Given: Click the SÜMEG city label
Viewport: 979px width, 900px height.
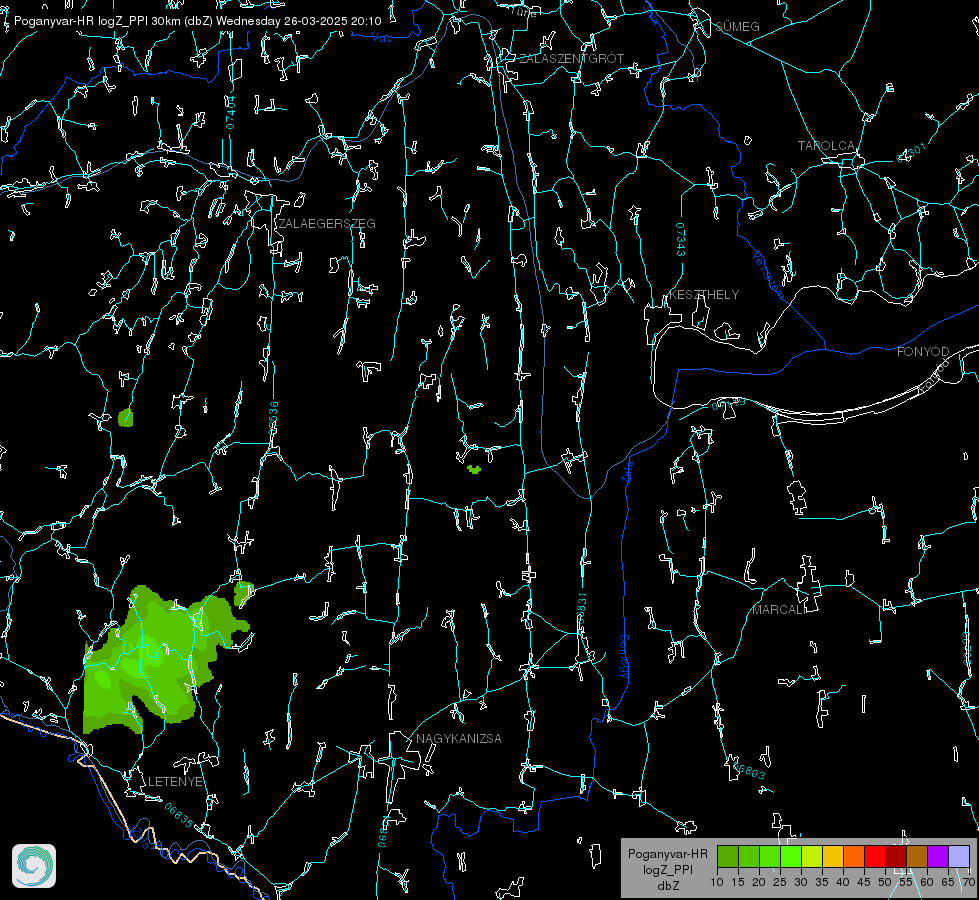Looking at the screenshot, I should [x=737, y=27].
